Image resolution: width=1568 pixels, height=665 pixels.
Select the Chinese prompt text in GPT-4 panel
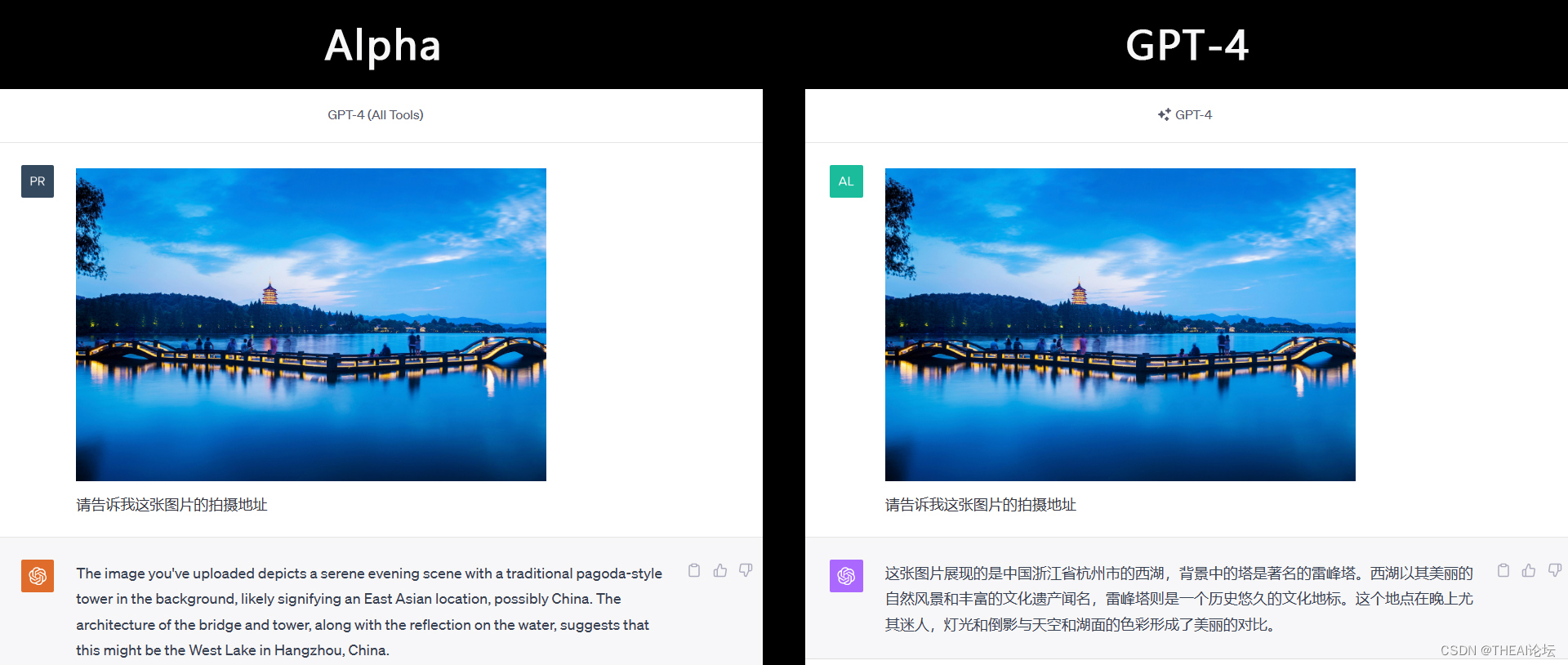pyautogui.click(x=981, y=505)
